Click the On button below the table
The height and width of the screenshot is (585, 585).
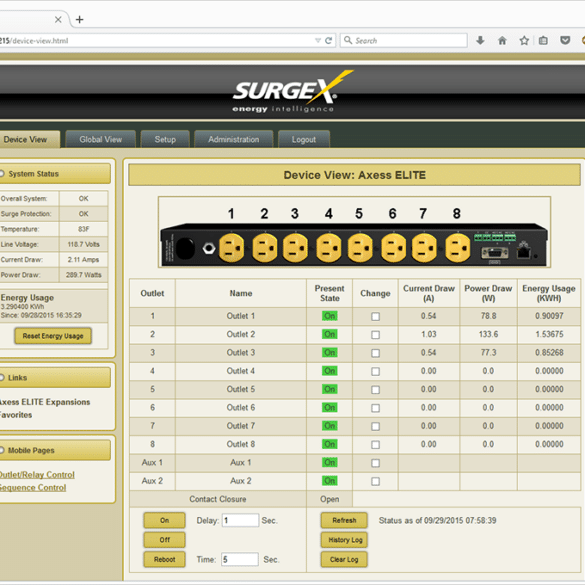coord(165,520)
